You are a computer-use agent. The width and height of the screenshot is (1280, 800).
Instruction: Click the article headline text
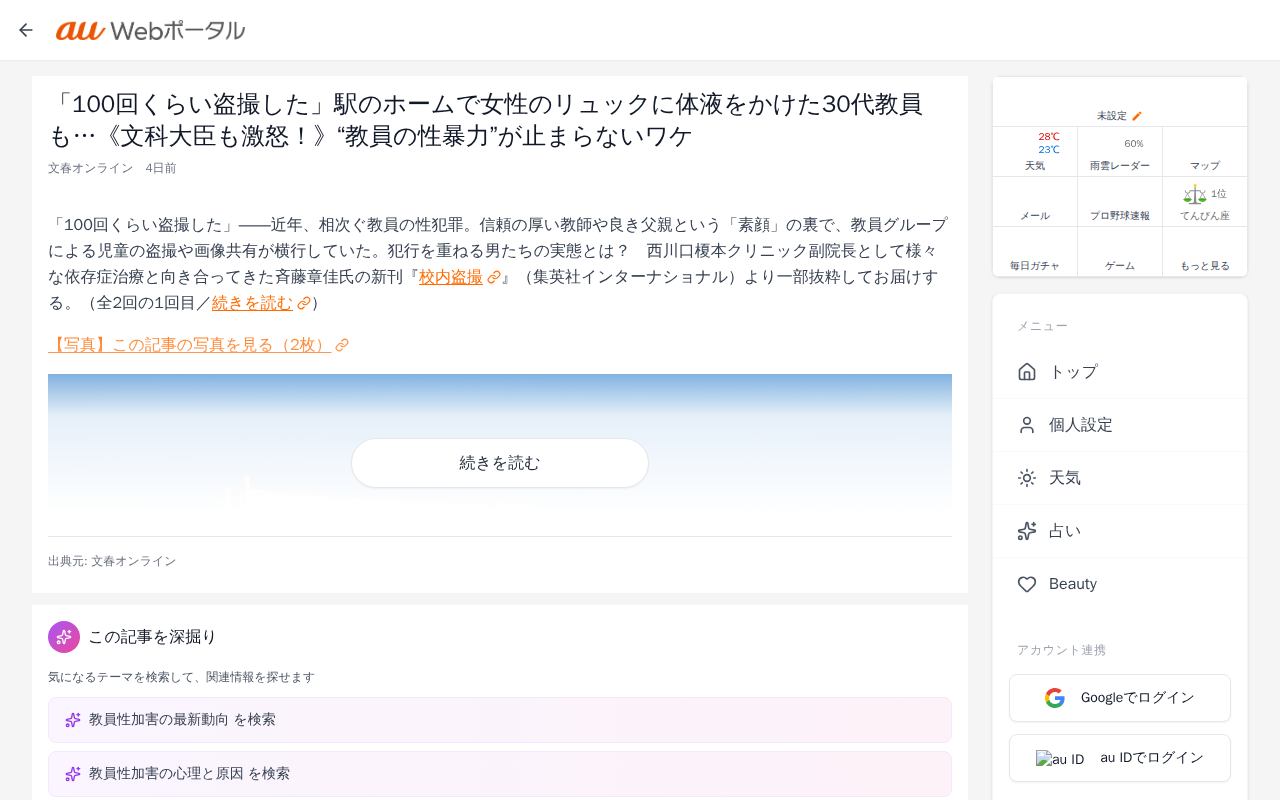(x=485, y=120)
